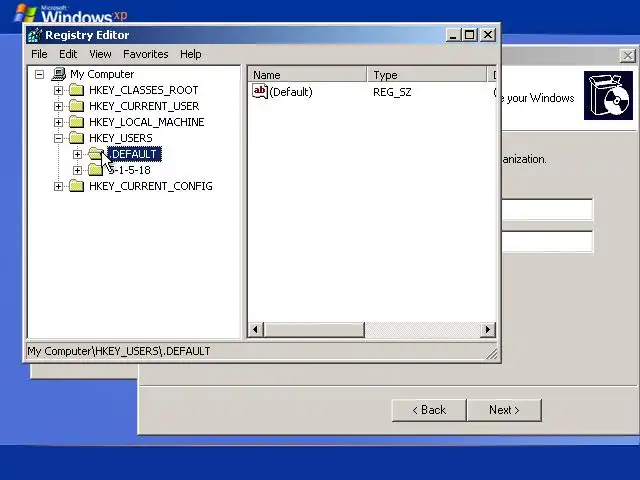The height and width of the screenshot is (480, 640).
Task: Collapse the My Computer root node
Action: pyautogui.click(x=39, y=74)
